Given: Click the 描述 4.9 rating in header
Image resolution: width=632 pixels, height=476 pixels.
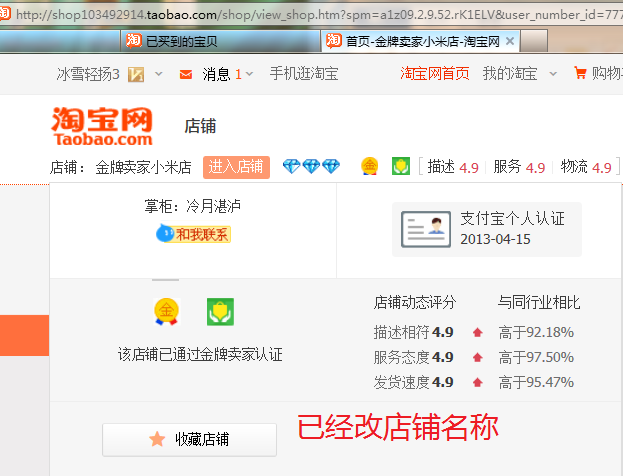Looking at the screenshot, I should click(x=453, y=167).
